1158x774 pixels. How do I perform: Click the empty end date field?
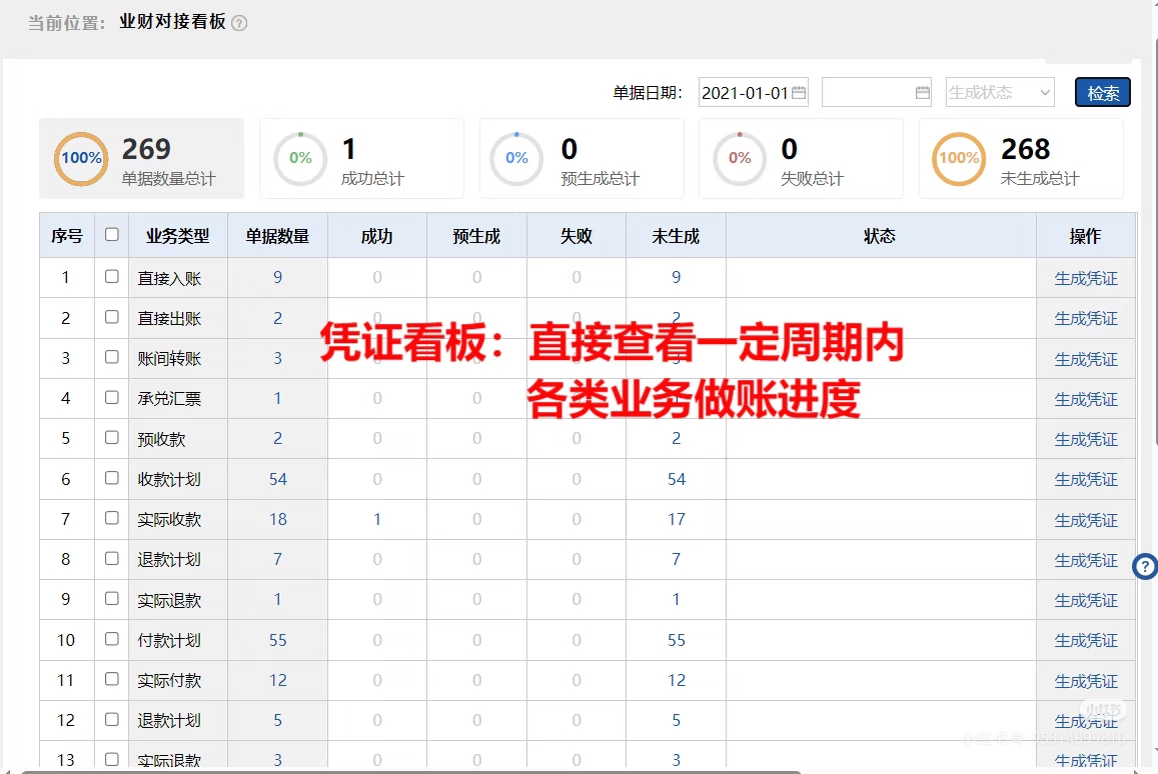pos(877,92)
